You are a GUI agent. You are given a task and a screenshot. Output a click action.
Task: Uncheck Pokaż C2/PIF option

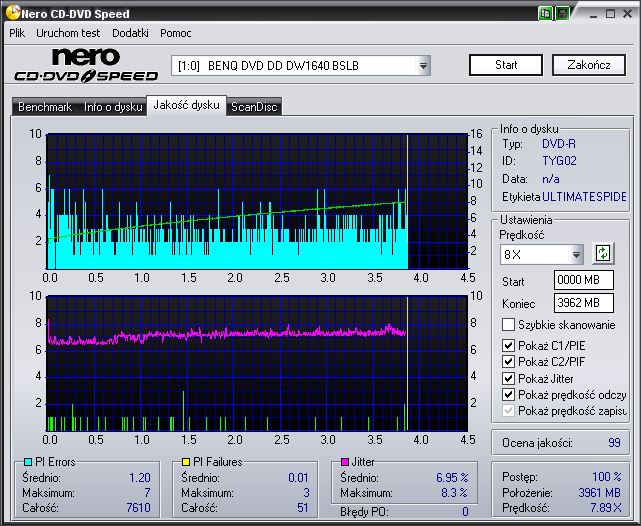508,362
